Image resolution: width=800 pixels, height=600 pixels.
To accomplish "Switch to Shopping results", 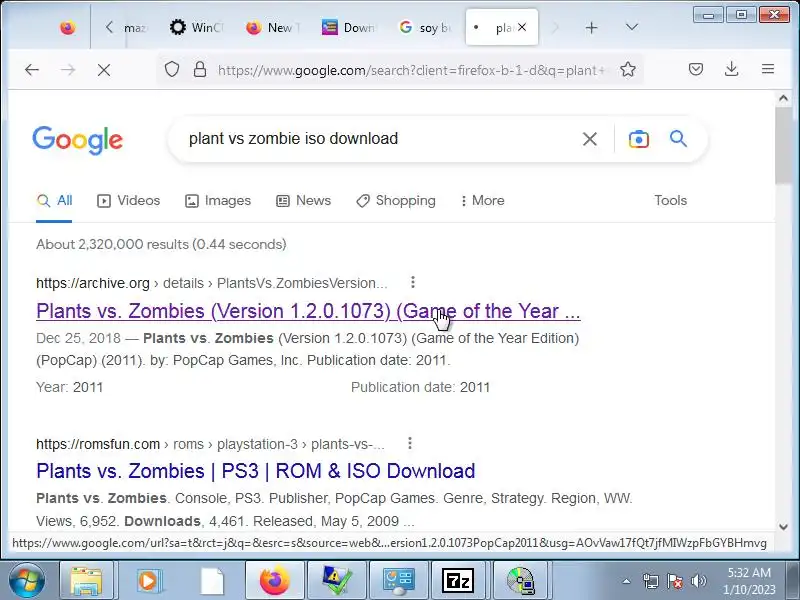I will click(396, 201).
